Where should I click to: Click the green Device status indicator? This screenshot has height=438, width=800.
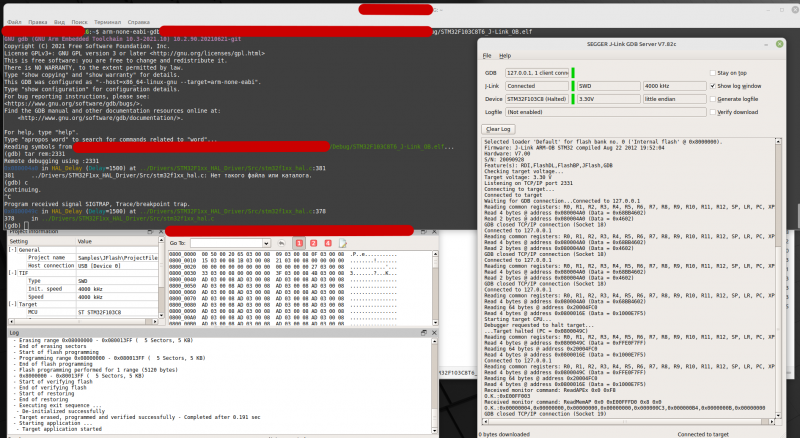click(x=573, y=99)
